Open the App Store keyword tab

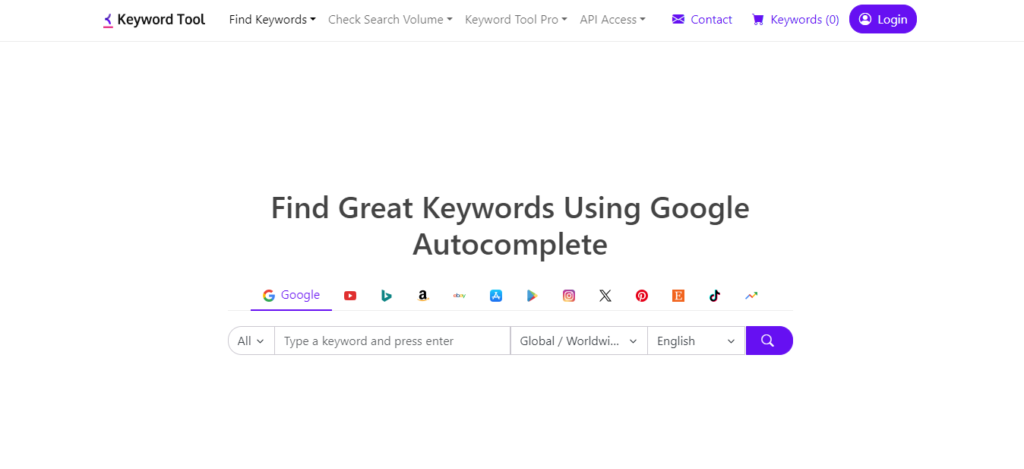point(496,296)
